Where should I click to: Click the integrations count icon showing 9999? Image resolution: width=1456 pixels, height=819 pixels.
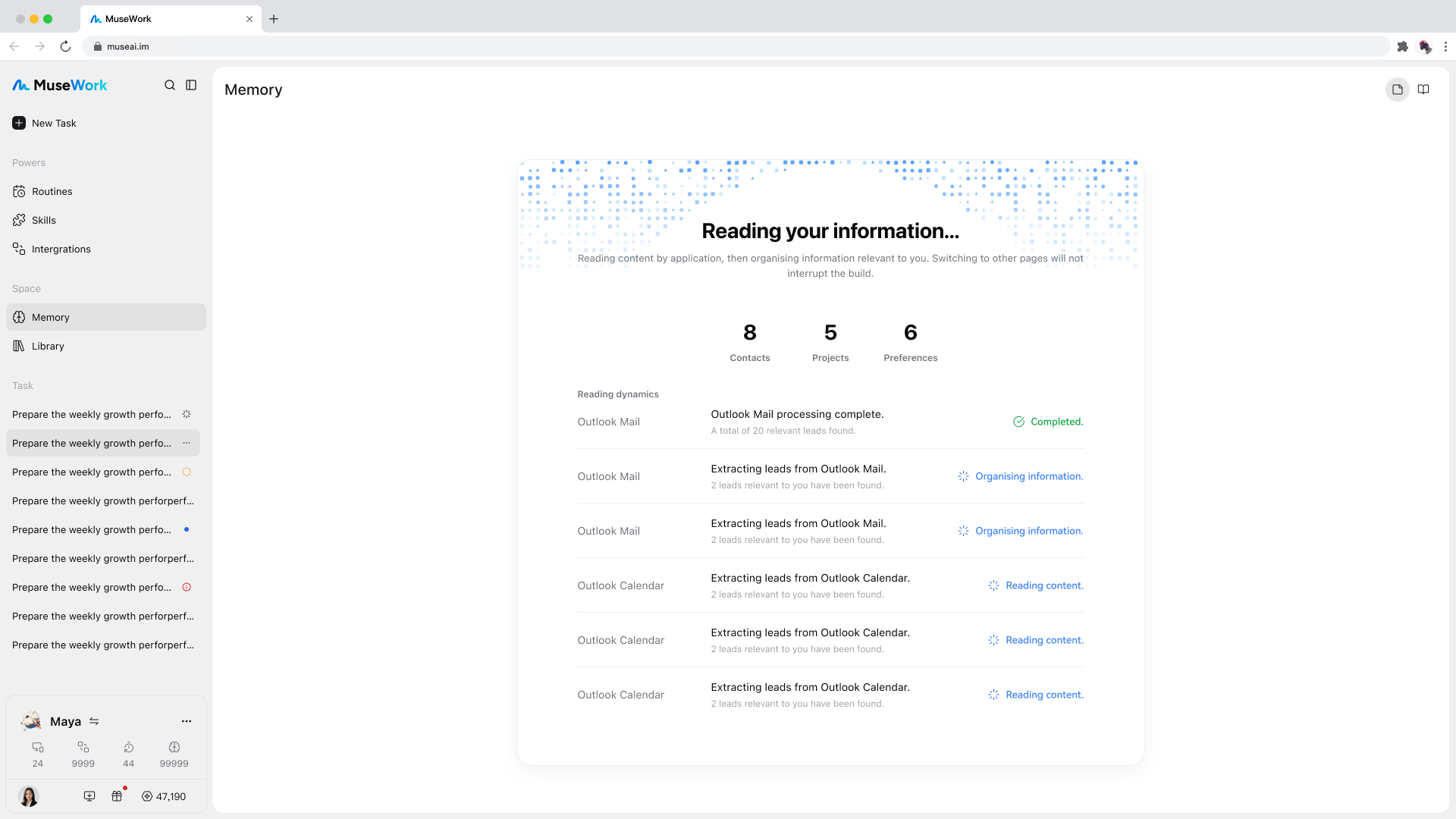[x=83, y=747]
